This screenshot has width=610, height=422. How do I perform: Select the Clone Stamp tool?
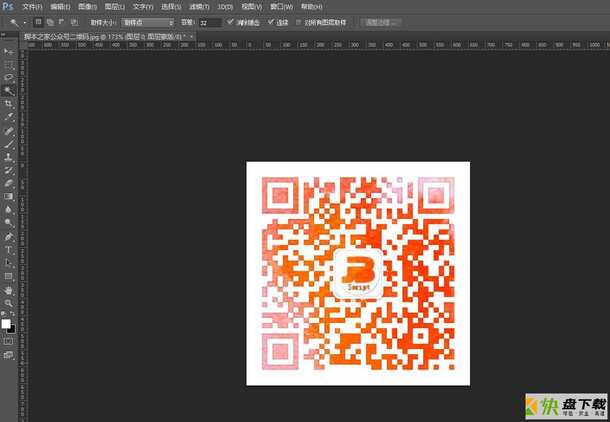[9, 157]
